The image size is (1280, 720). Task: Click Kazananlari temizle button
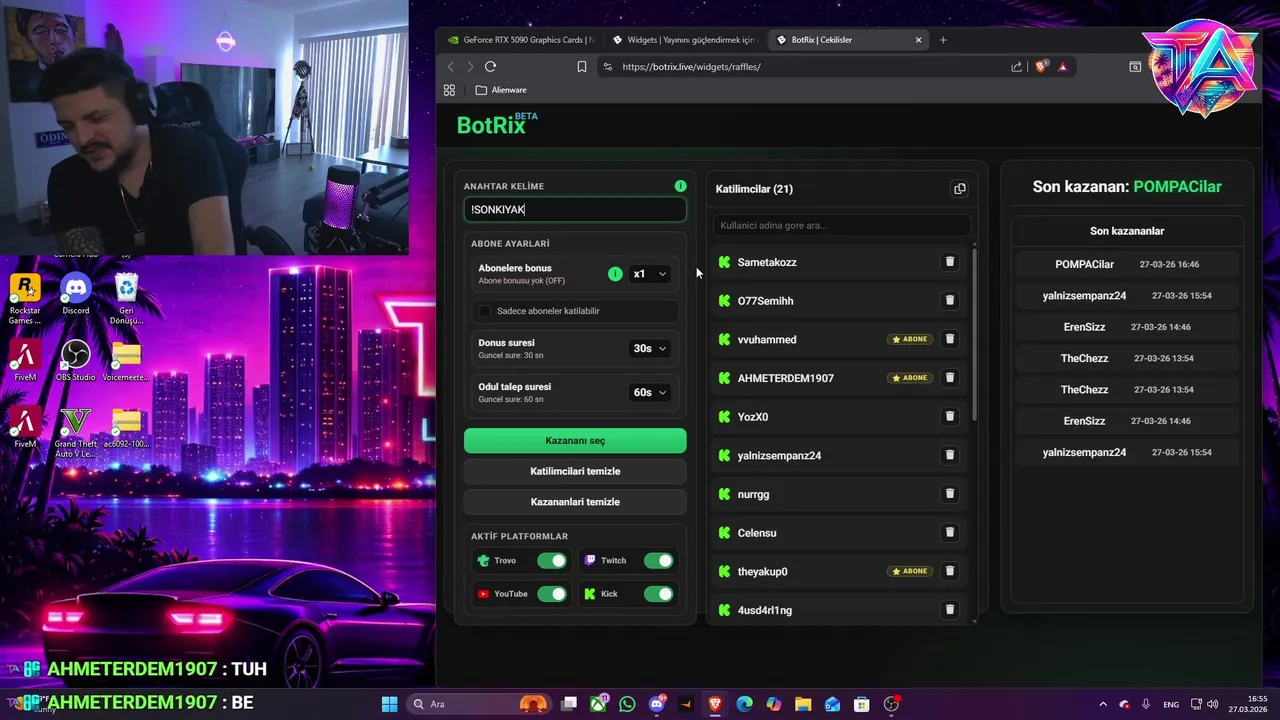(x=575, y=502)
